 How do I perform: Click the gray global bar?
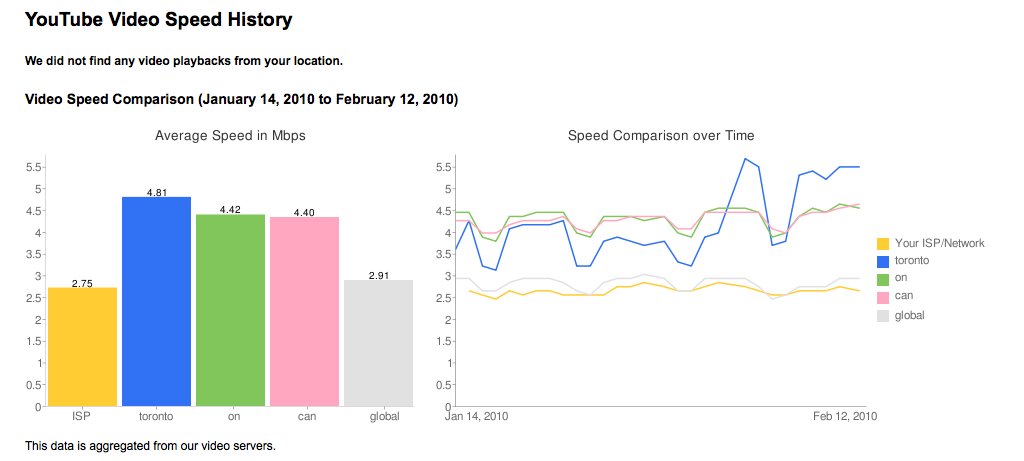378,343
